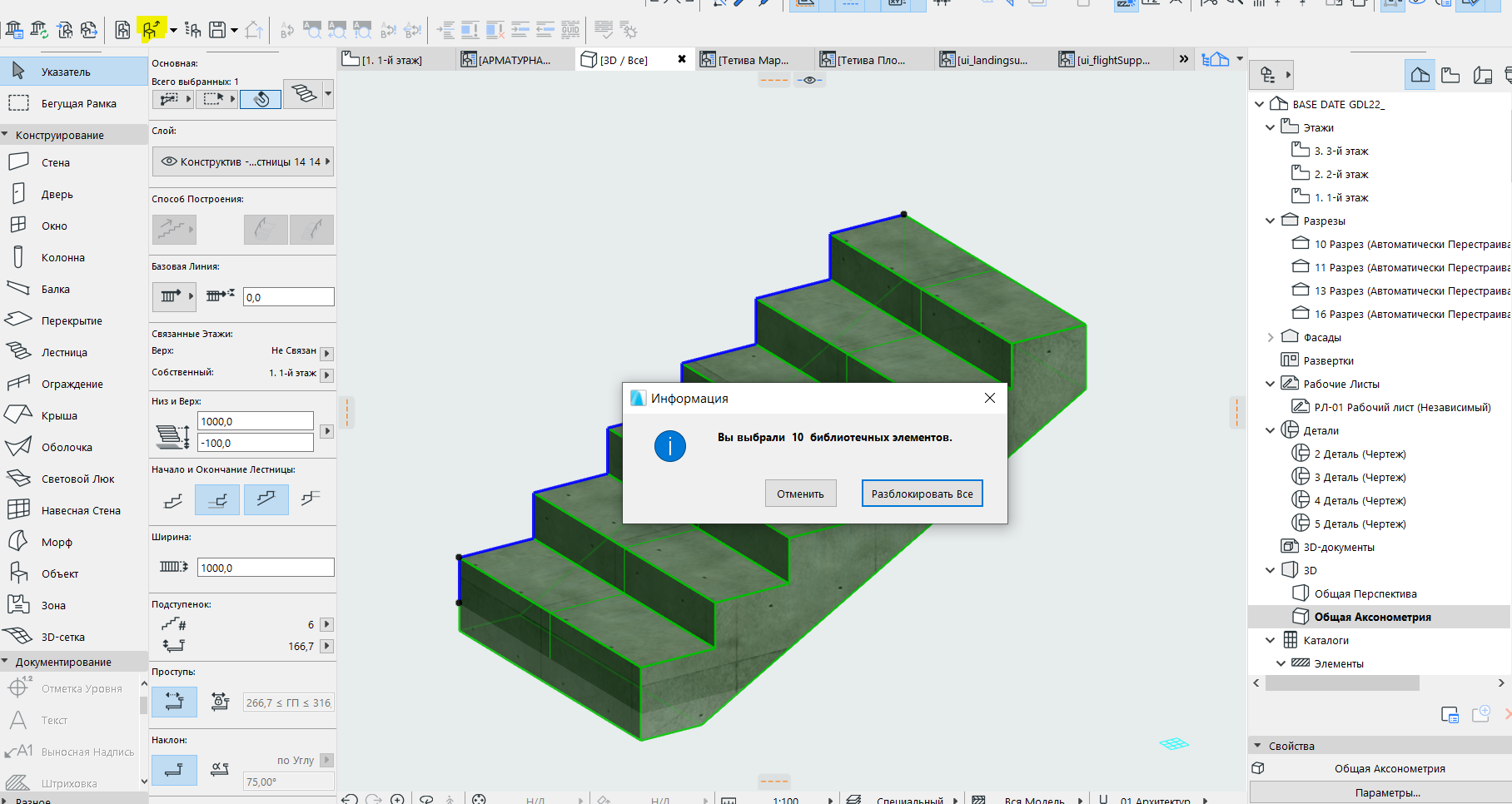Screen dimensions: 1512x804
Task: Select the Указатель (Arrow) tool
Action: (74, 72)
